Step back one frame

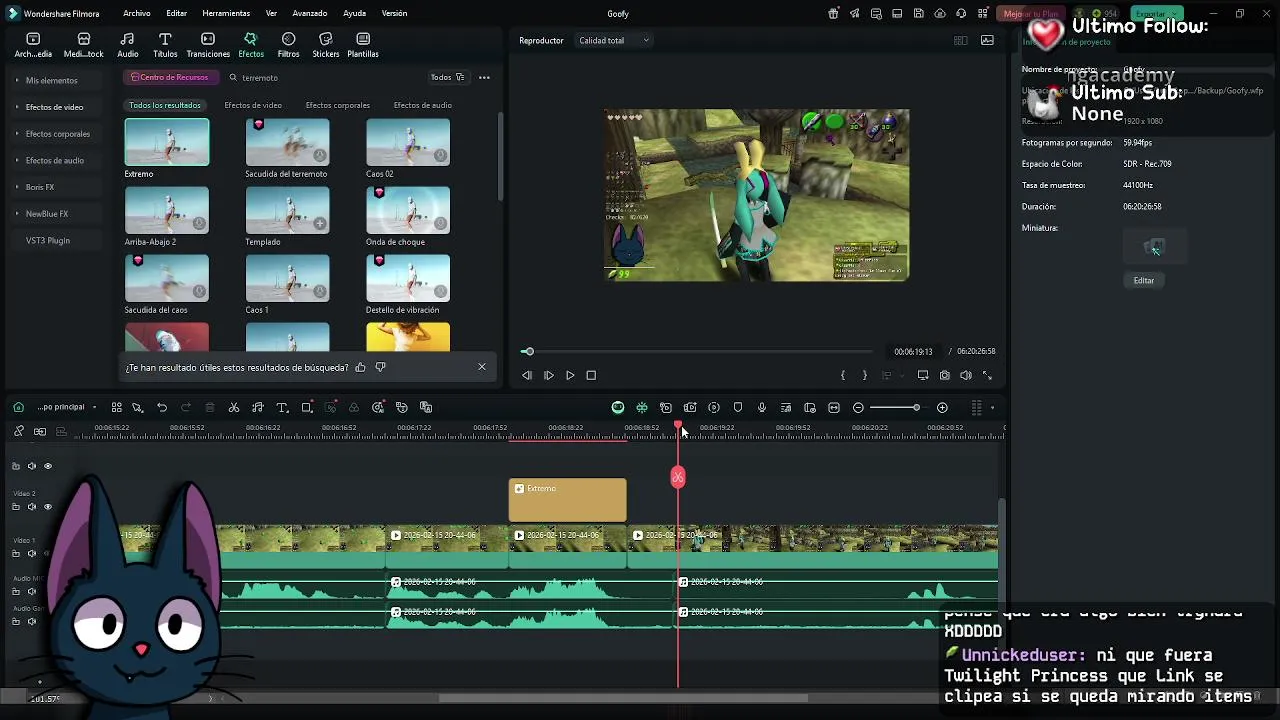(527, 375)
